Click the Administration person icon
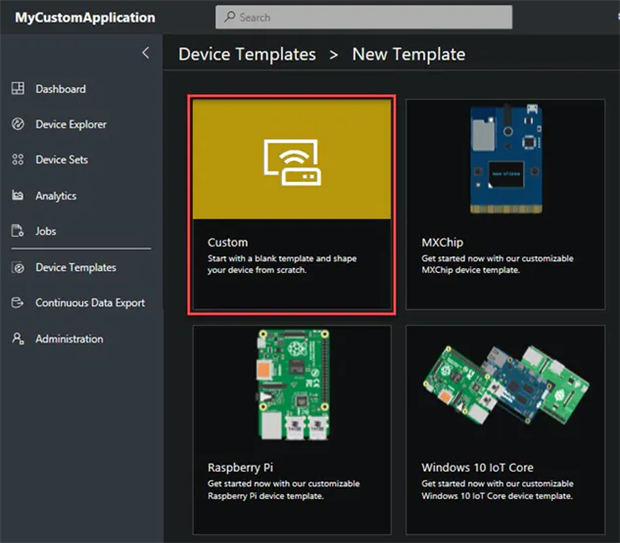 tap(18, 339)
